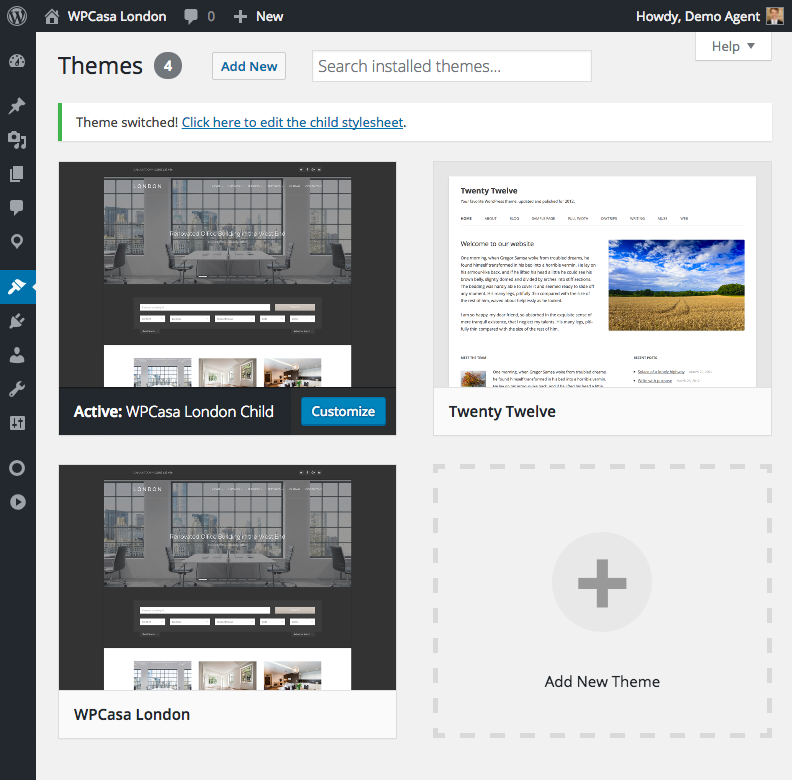Click the themes count badge 4
Viewport: 792px width, 780px height.
[168, 66]
